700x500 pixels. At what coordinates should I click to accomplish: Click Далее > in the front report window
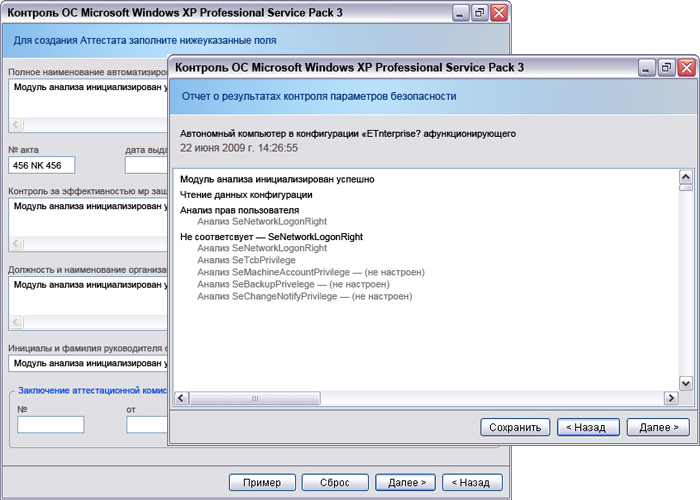point(658,427)
